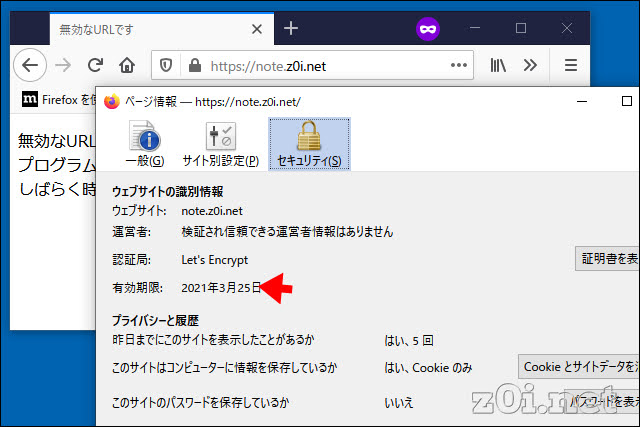This screenshot has width=640, height=427.
Task: Maximize the ページ情報 window
Action: (x=627, y=101)
